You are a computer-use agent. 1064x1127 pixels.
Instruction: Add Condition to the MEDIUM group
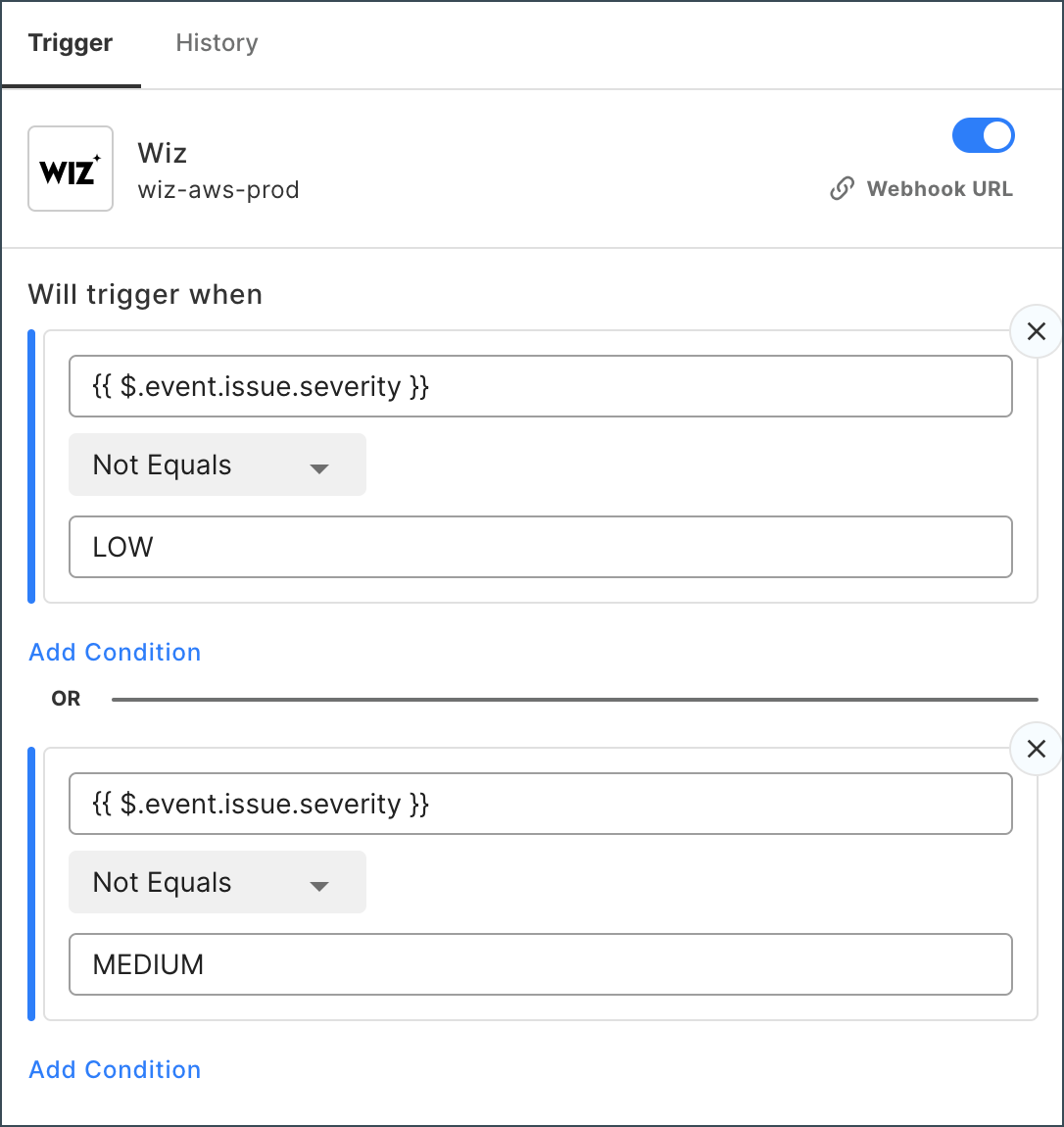point(115,1070)
